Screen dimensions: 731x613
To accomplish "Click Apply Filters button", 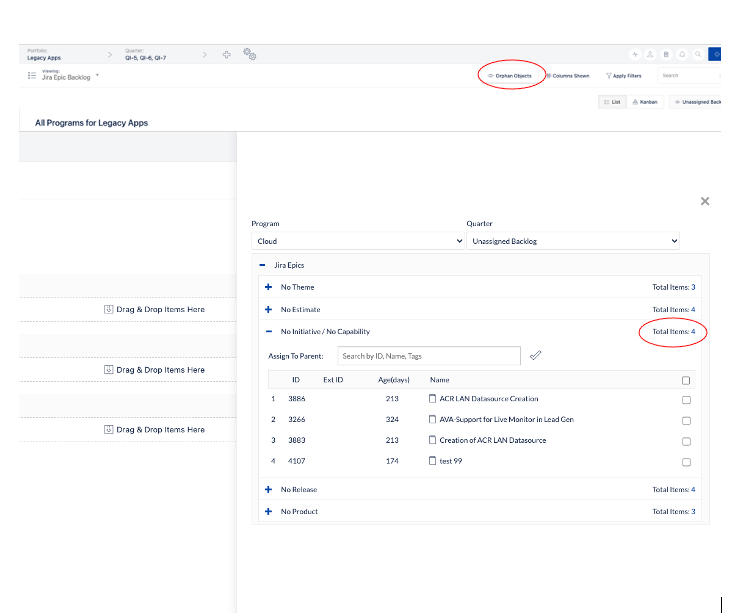I will 623,76.
